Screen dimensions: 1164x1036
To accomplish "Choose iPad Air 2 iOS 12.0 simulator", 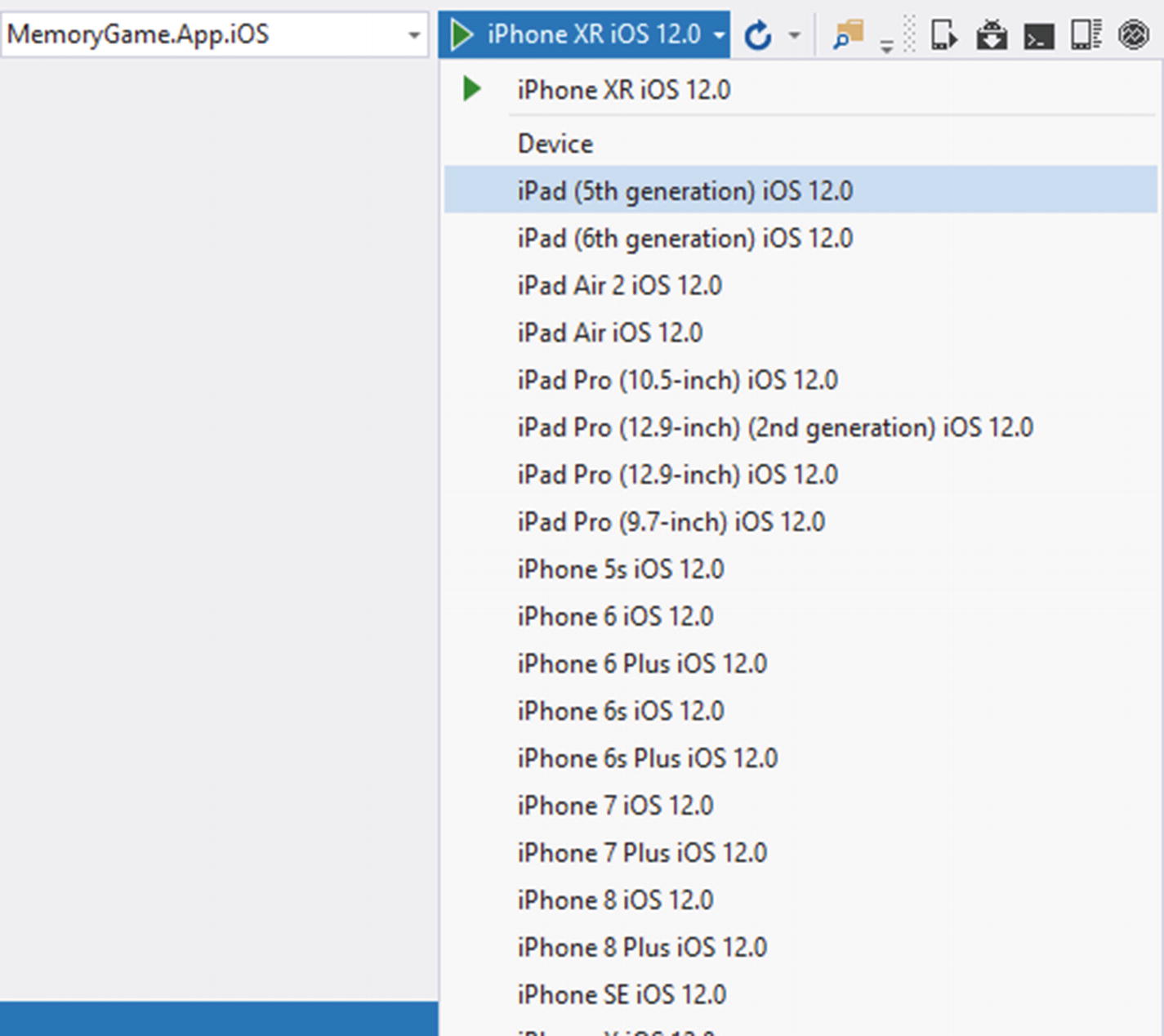I will pyautogui.click(x=801, y=285).
